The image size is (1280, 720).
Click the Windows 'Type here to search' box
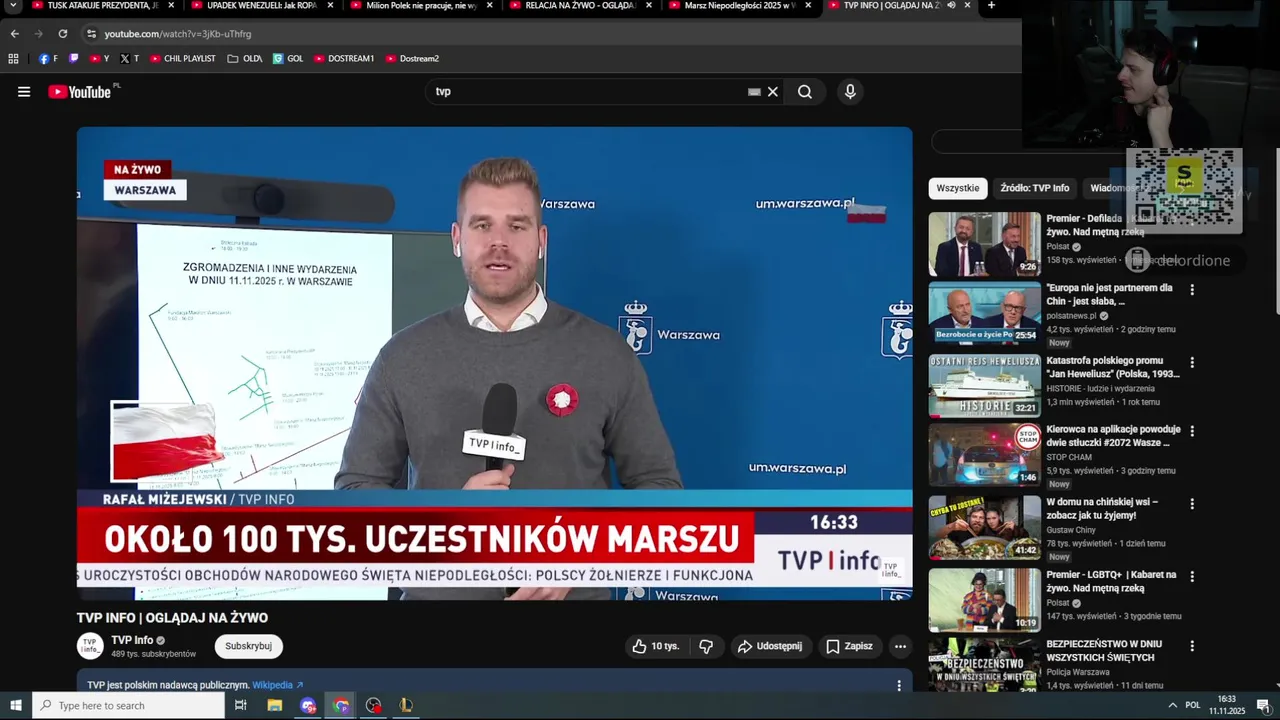click(128, 705)
